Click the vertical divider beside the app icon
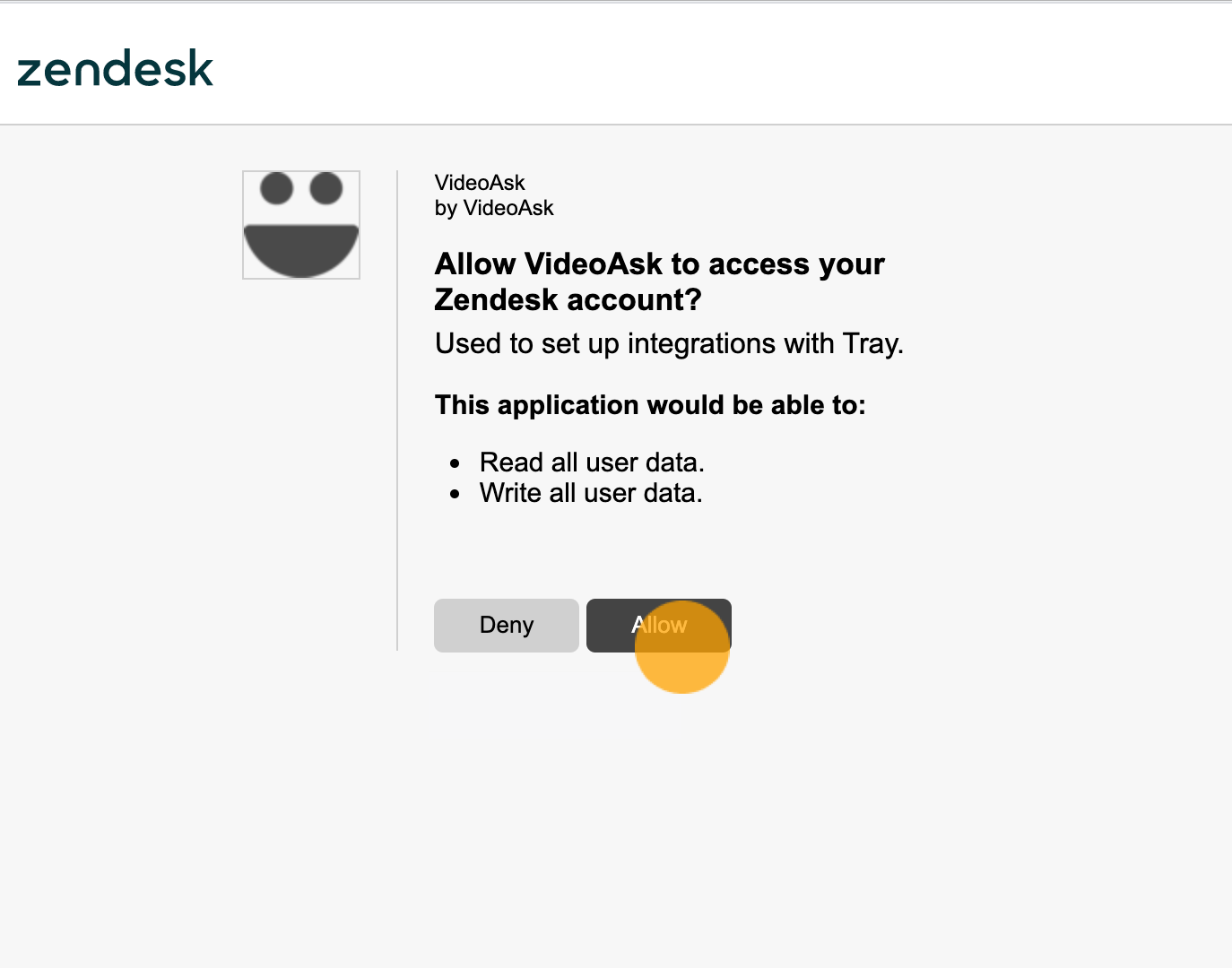1232x968 pixels. (x=397, y=411)
